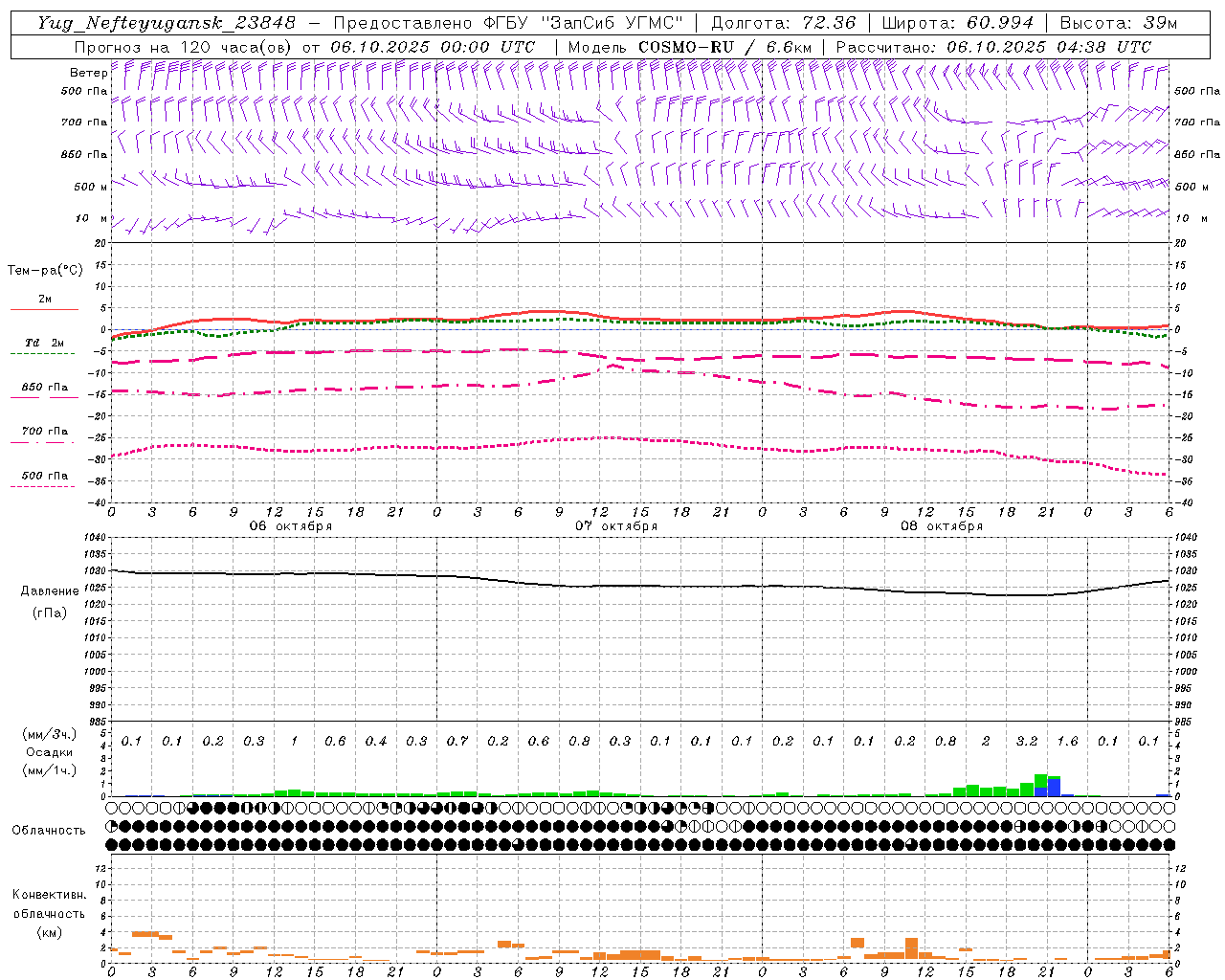This screenshot has width=1225, height=980.
Task: Click 'Прогноз на 120 часа(ов)' text
Action: (185, 47)
